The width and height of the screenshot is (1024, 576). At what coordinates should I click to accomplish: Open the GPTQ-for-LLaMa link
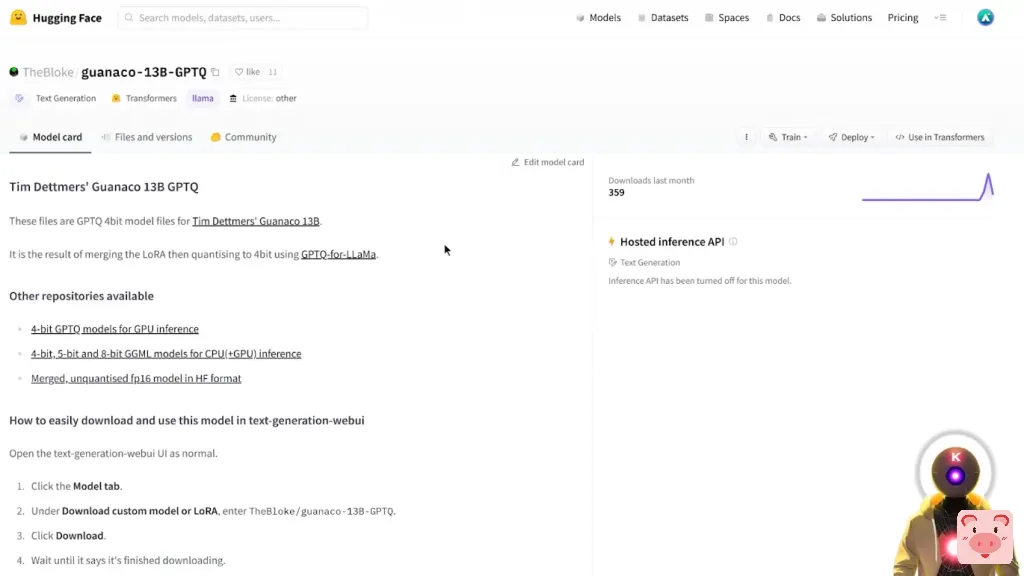338,254
